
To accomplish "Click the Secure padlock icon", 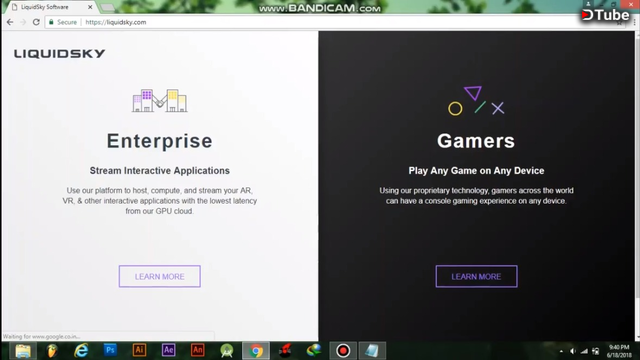I will [51, 22].
